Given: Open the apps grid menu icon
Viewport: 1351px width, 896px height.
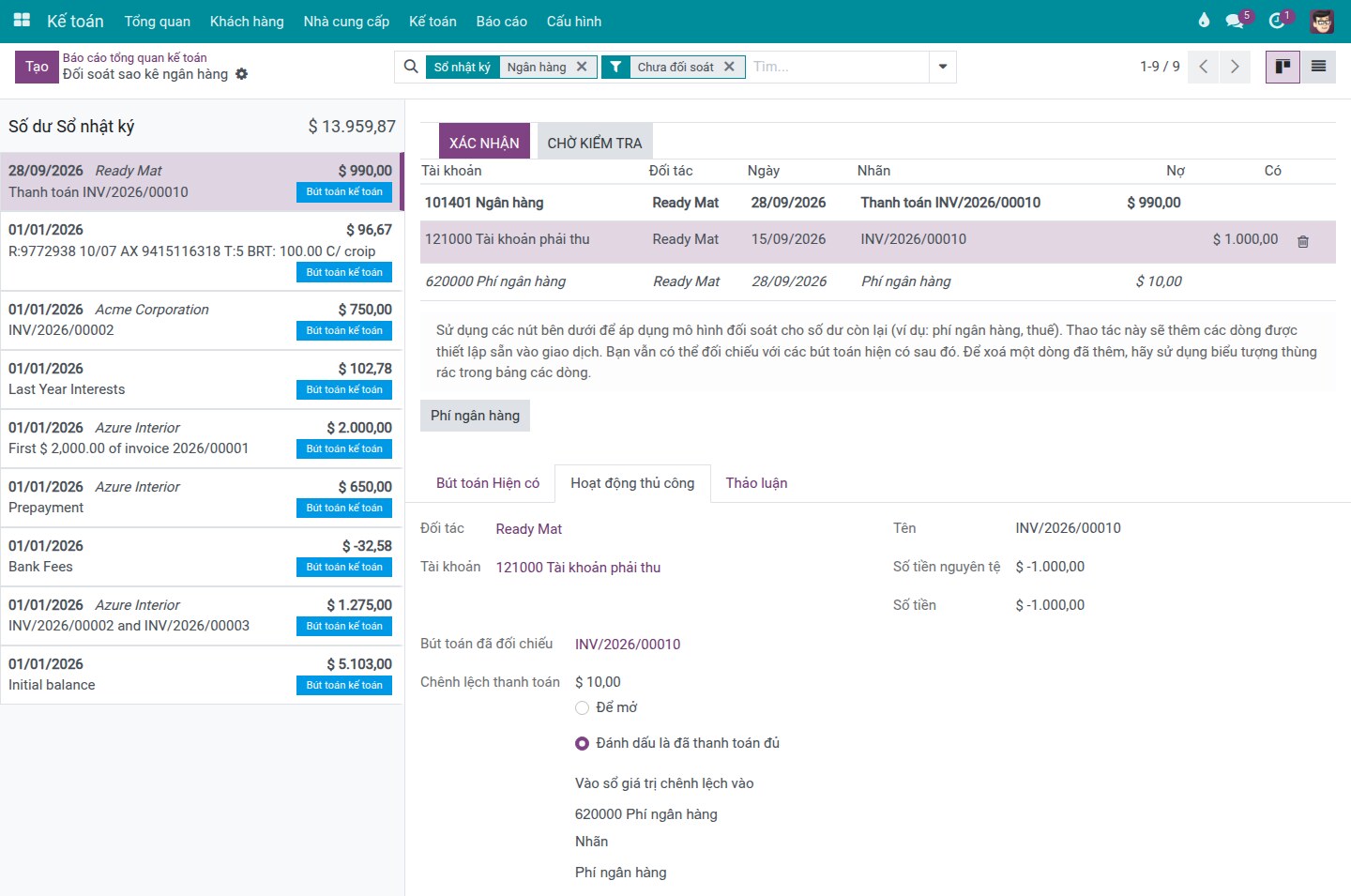Looking at the screenshot, I should coord(22,21).
